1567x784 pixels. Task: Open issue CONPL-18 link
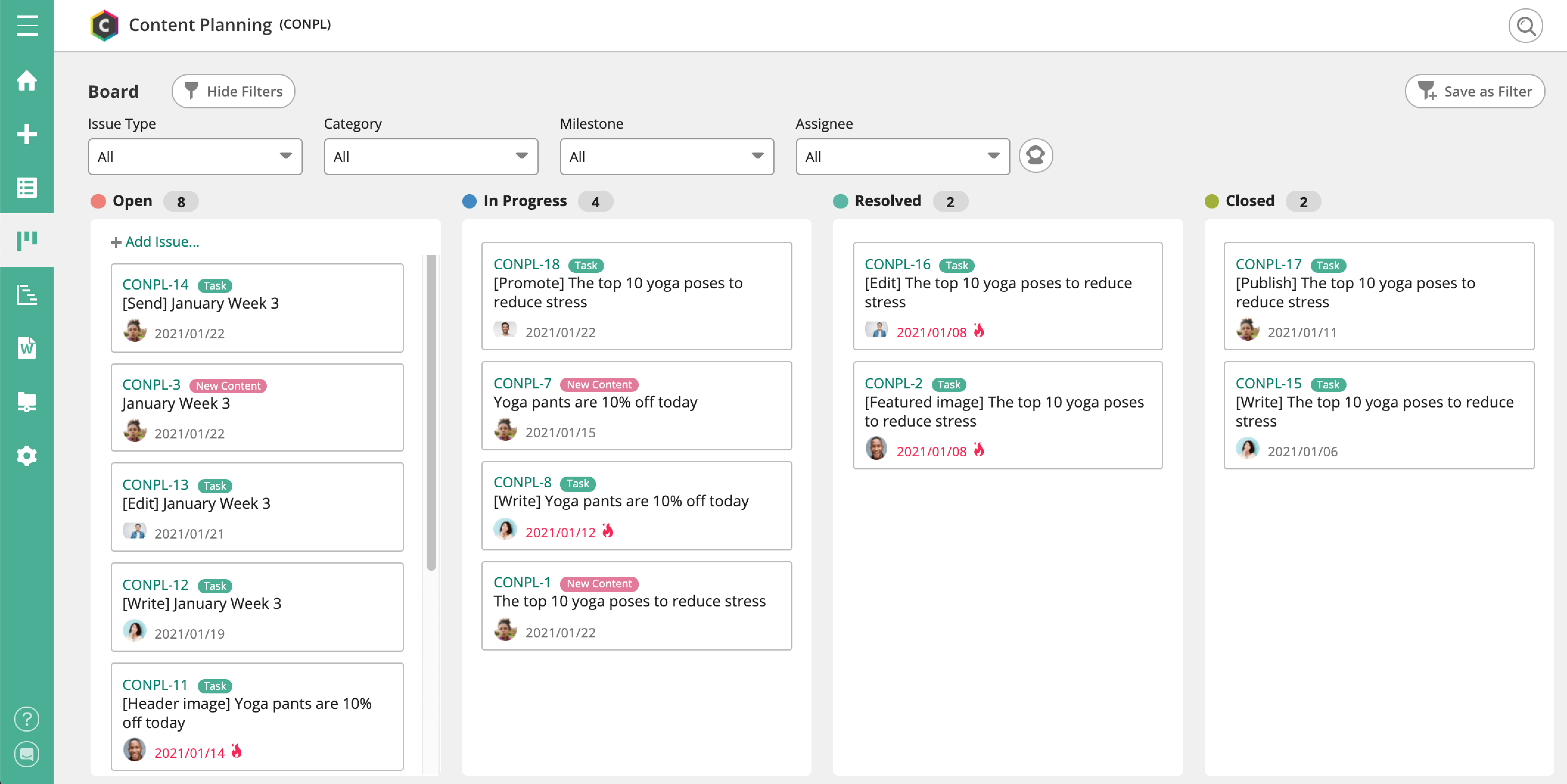[526, 265]
